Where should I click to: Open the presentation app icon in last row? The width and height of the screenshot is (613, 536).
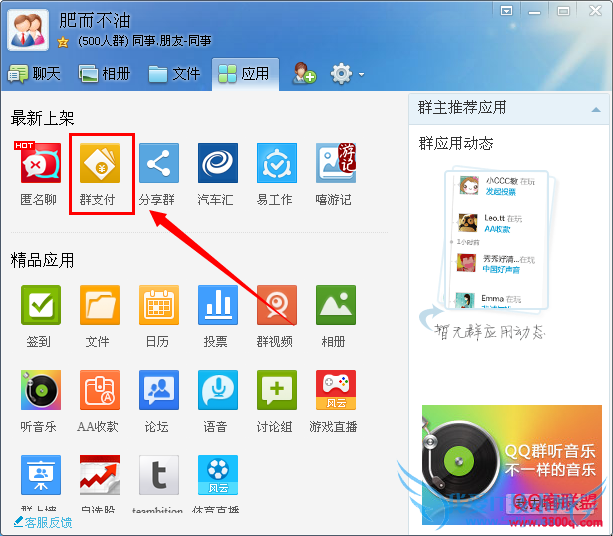coord(41,475)
